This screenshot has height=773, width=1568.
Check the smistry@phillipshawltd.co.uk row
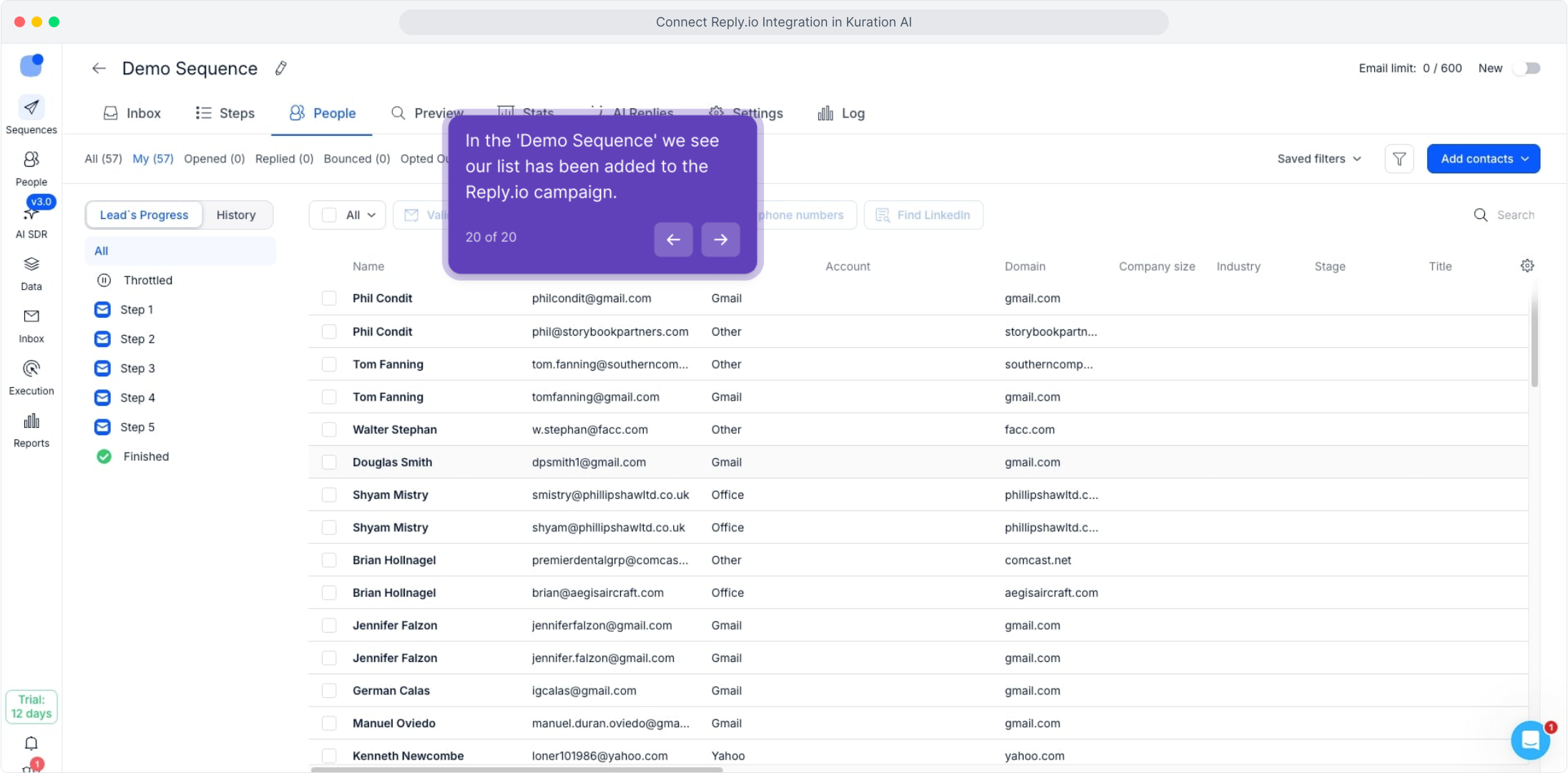pos(329,495)
